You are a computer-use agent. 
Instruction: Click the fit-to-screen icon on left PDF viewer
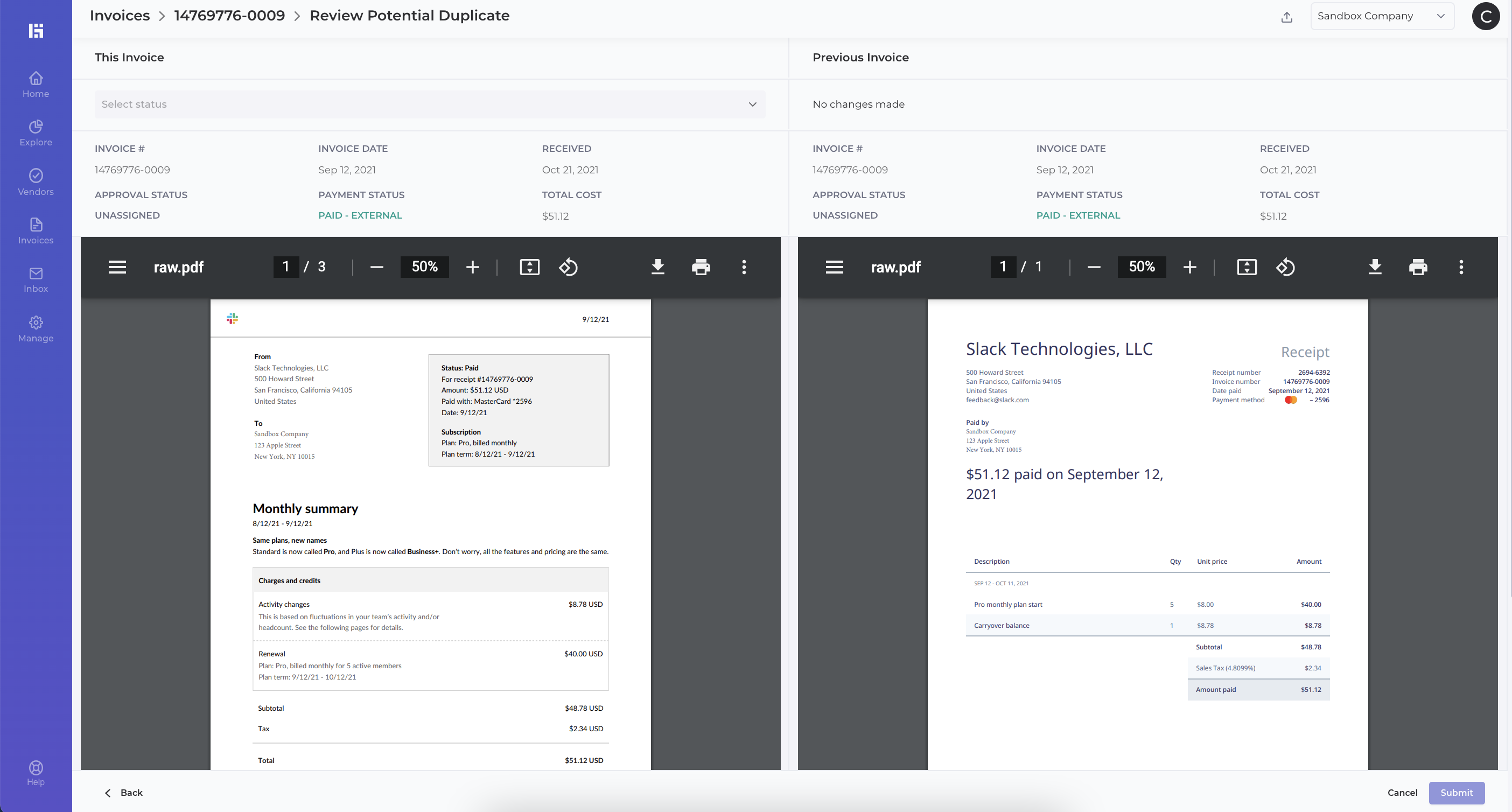529,267
